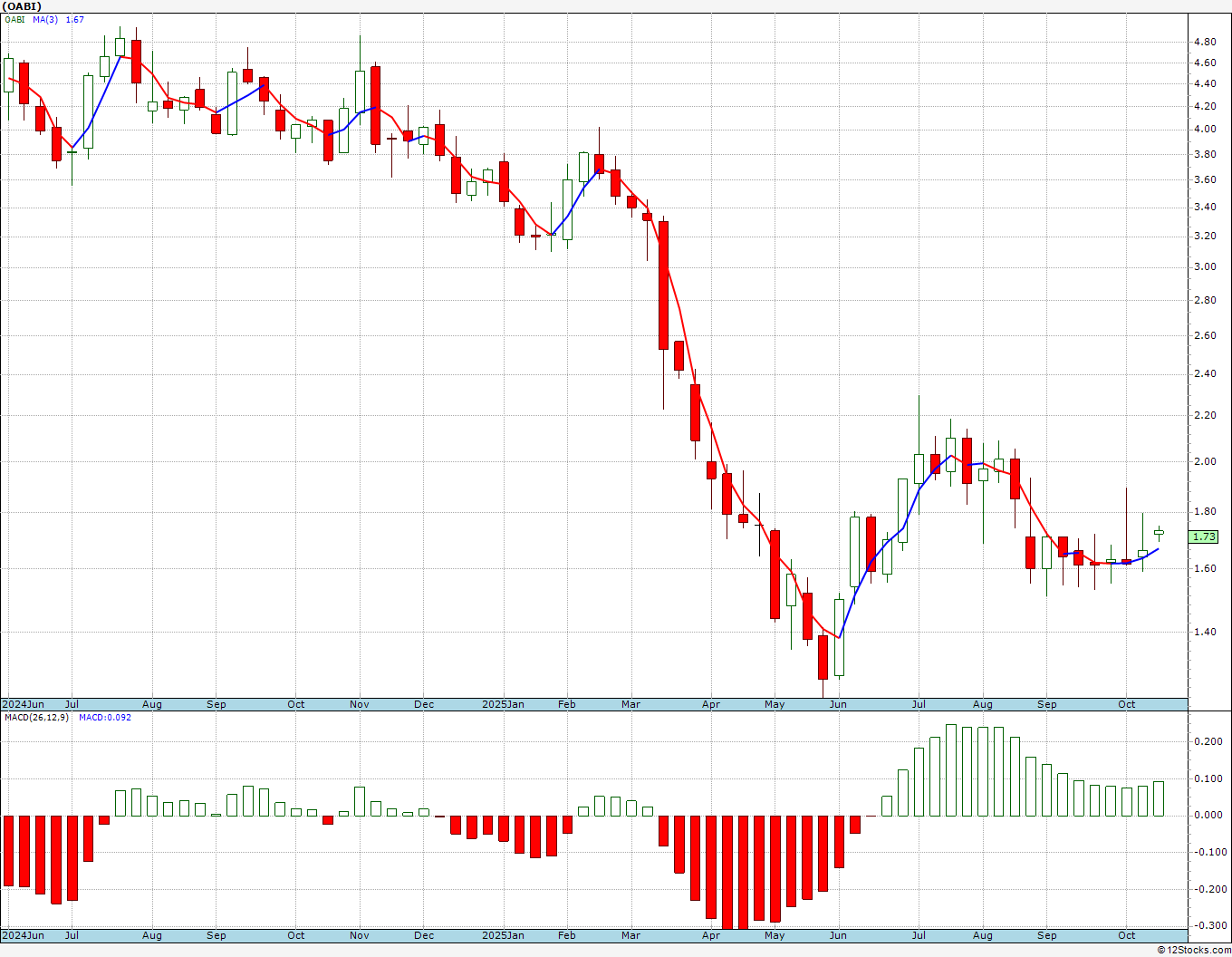The image size is (1232, 957).
Task: Select the moving average value 1.67
Action: pyautogui.click(x=75, y=20)
